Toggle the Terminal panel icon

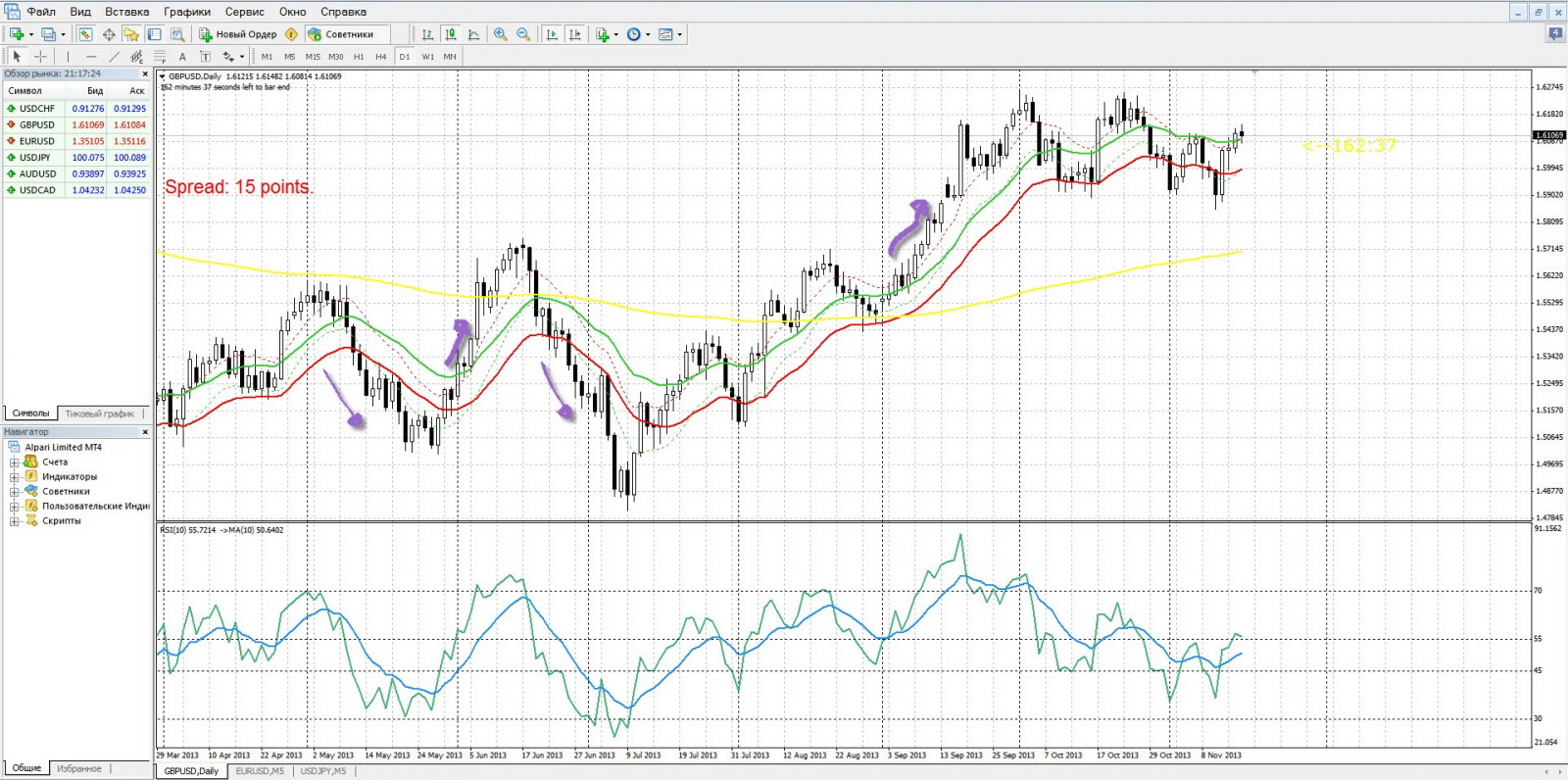tap(154, 34)
